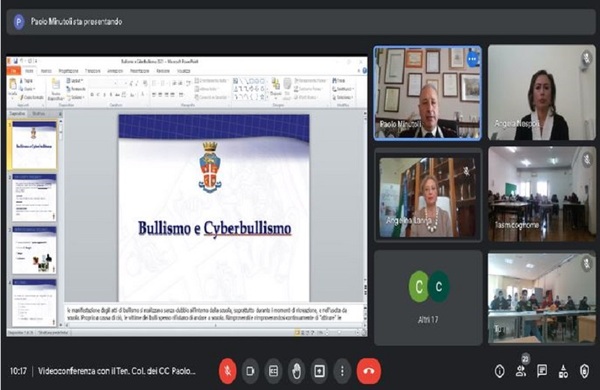Open the Altri 17 participants tile
600x390 pixels.
428,298
